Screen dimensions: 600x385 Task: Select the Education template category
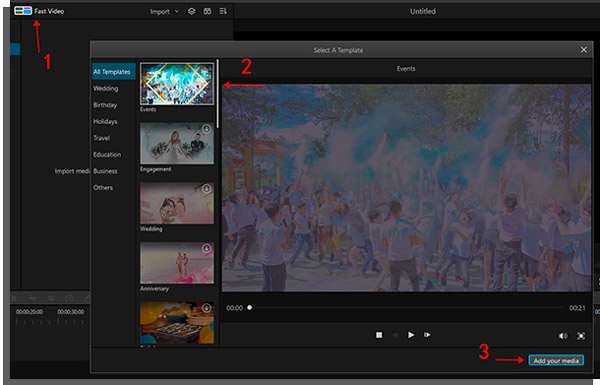pyautogui.click(x=107, y=155)
